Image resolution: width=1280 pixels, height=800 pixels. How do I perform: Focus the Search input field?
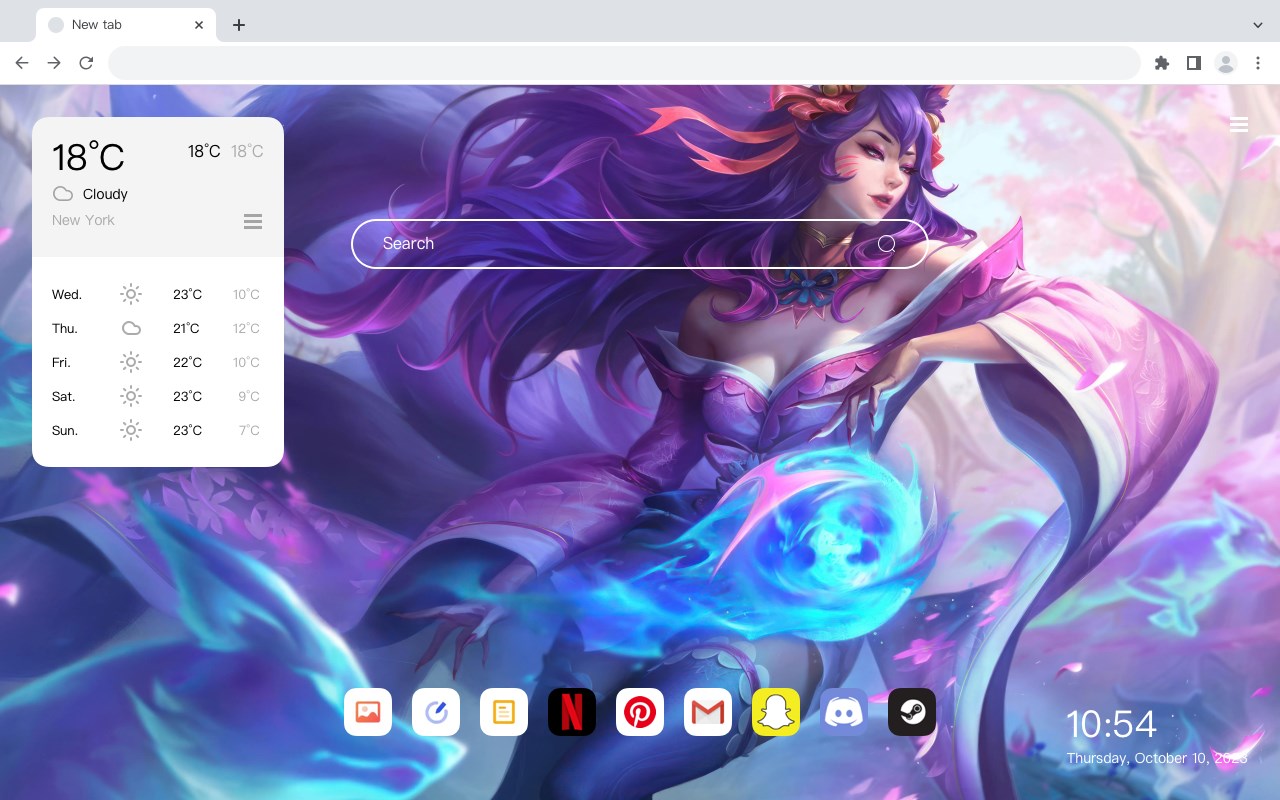click(640, 244)
